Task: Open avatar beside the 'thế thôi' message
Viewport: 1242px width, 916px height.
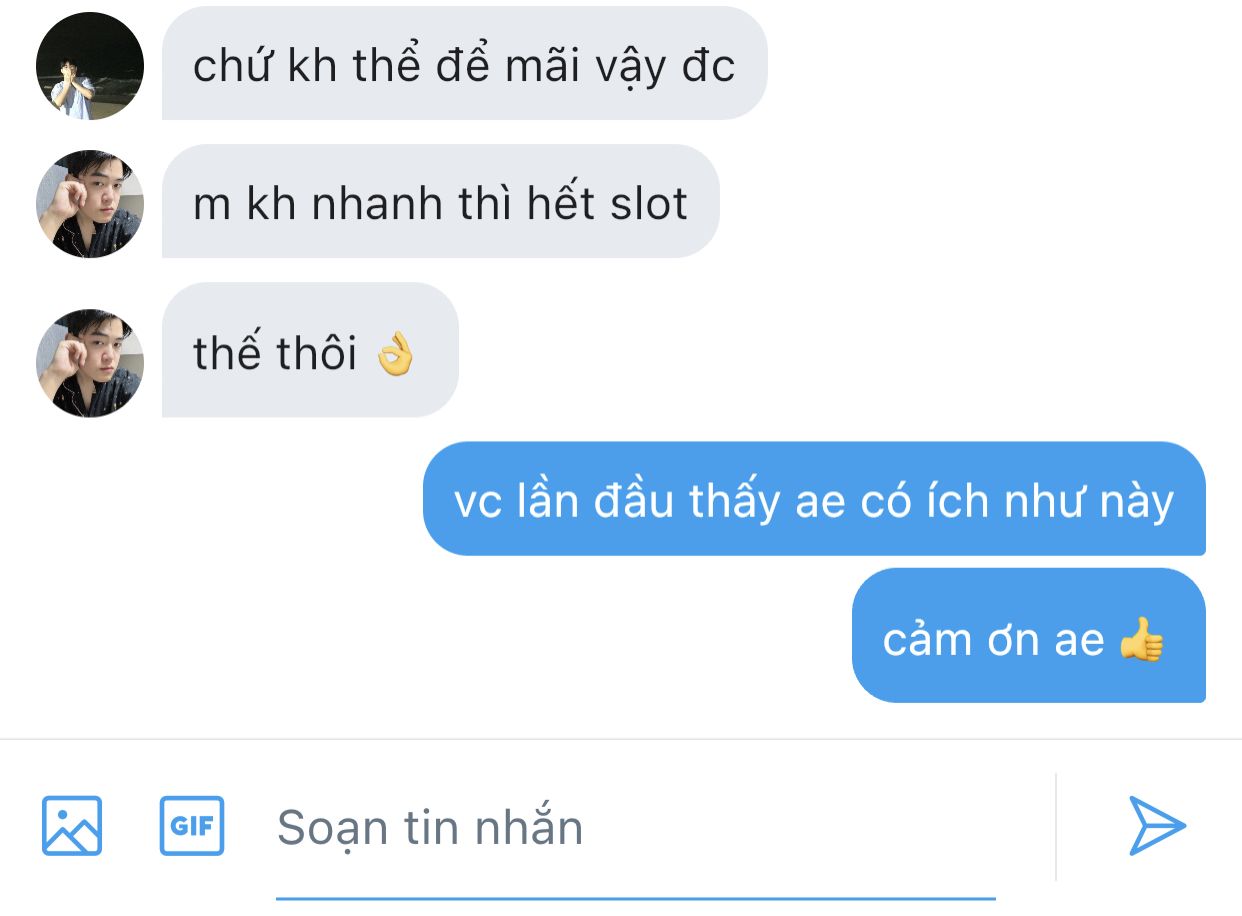Action: 90,363
